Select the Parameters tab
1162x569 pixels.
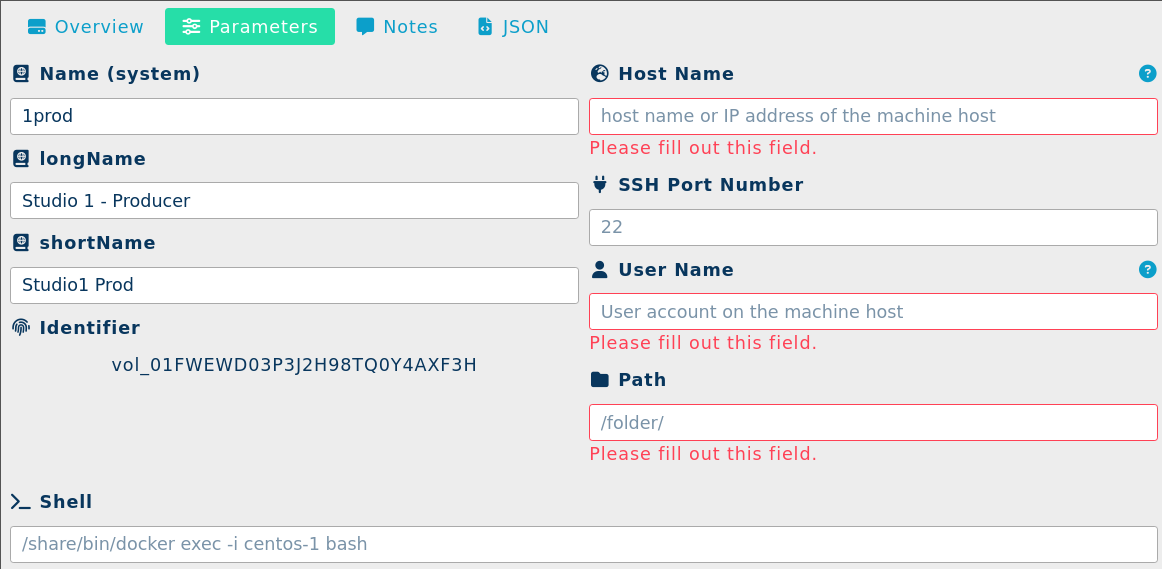click(x=250, y=27)
